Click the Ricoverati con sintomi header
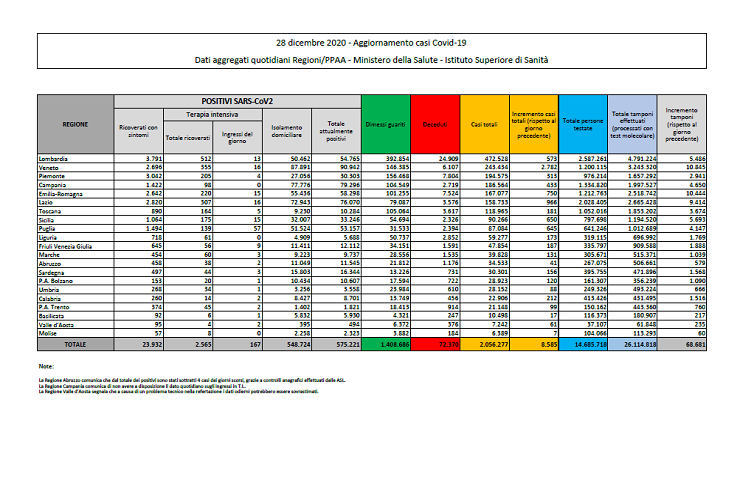Image resolution: width=740 pixels, height=480 pixels. pyautogui.click(x=138, y=130)
